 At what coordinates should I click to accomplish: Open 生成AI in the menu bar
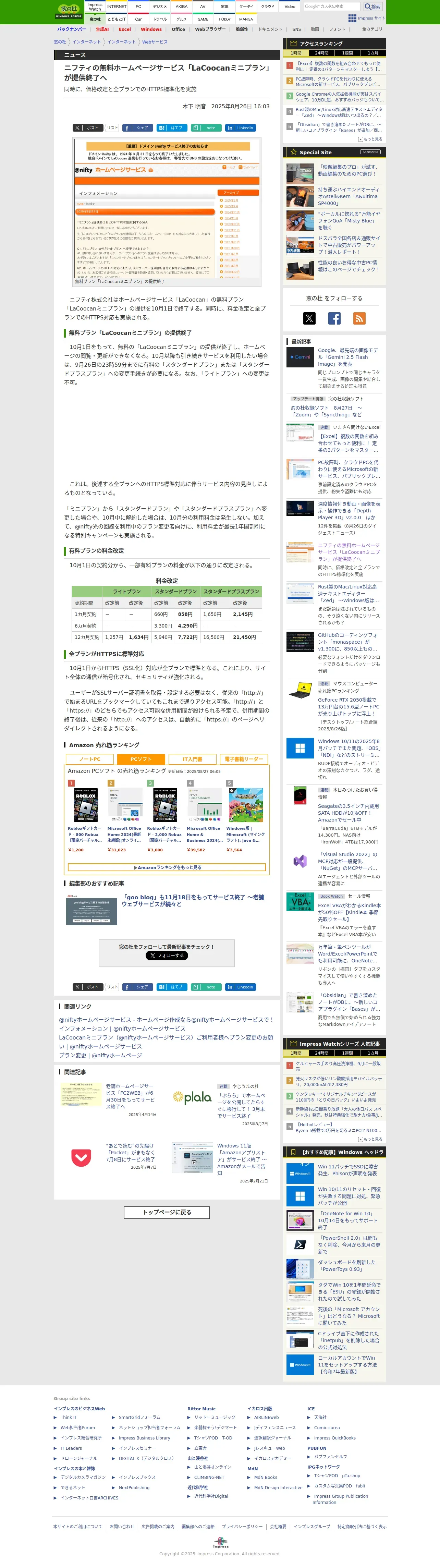coord(102,29)
